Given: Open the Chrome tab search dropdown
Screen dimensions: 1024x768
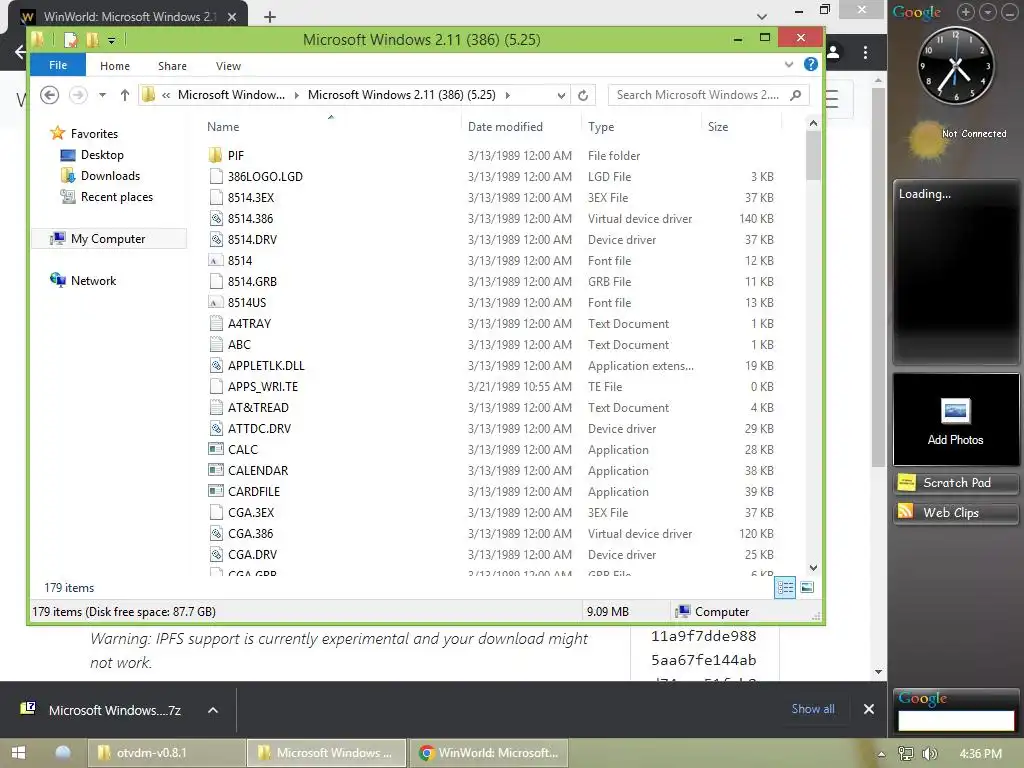Looking at the screenshot, I should [x=761, y=16].
